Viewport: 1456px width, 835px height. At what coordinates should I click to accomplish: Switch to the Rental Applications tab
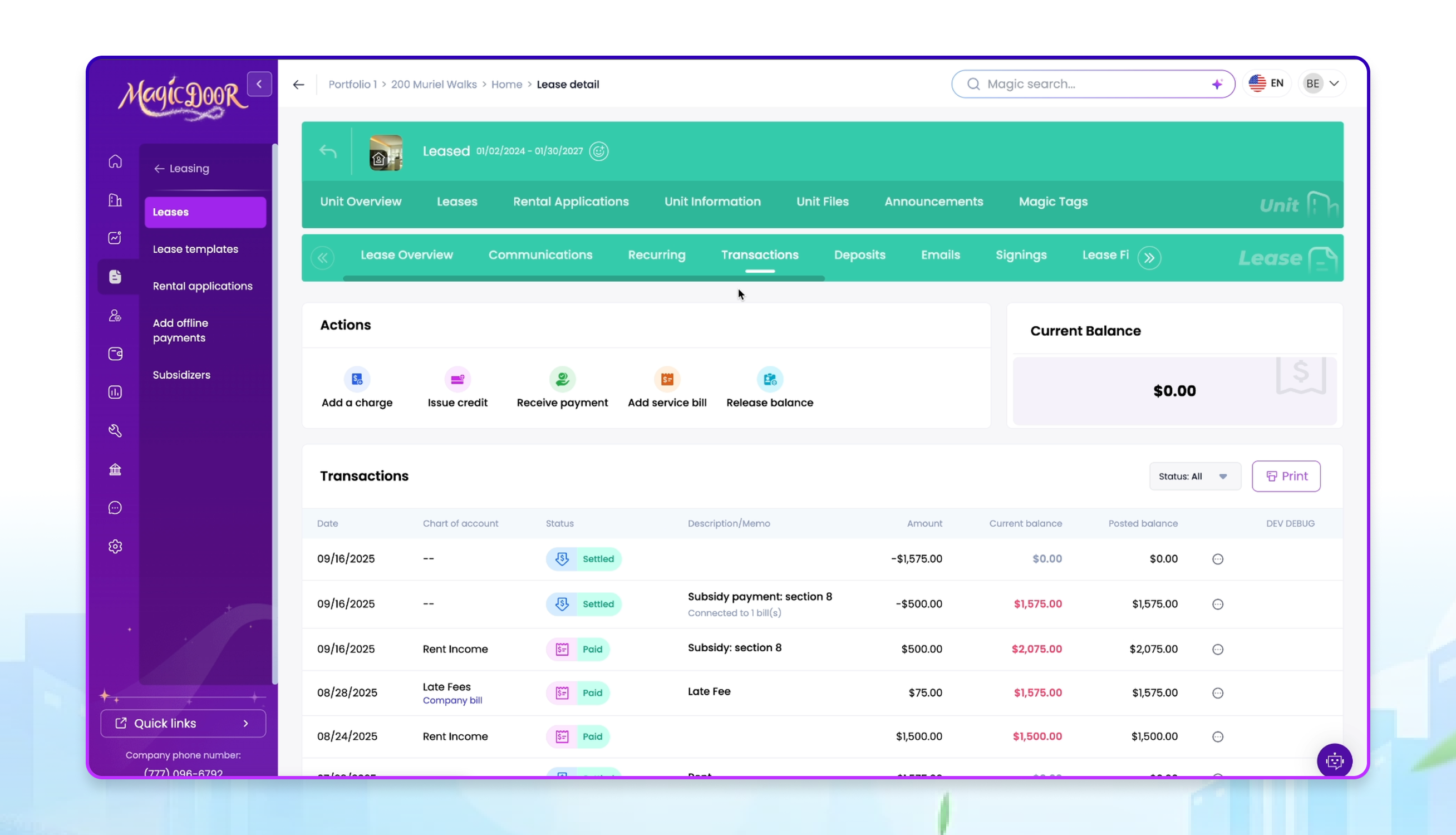click(570, 202)
